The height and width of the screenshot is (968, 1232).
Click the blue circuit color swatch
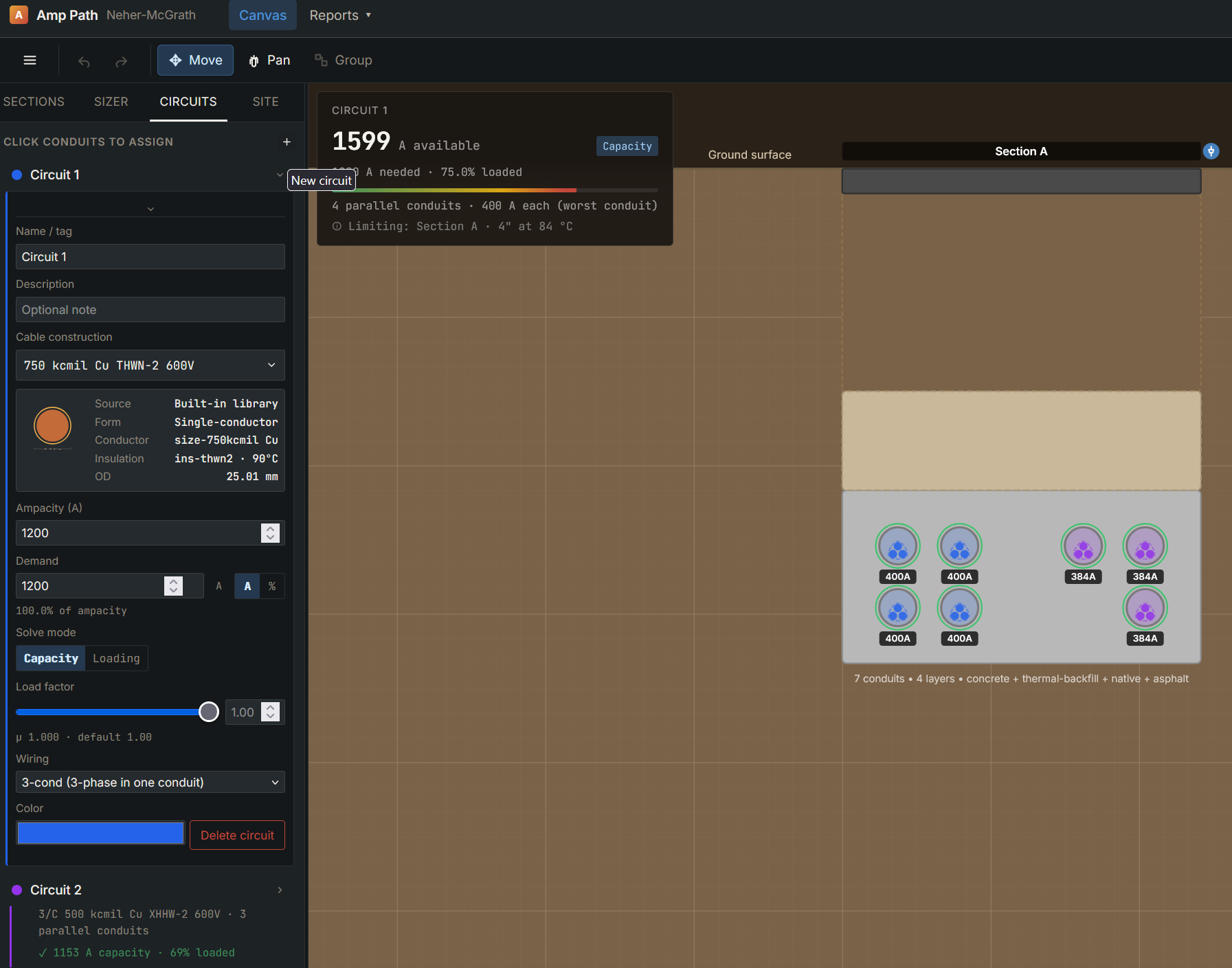click(x=100, y=833)
